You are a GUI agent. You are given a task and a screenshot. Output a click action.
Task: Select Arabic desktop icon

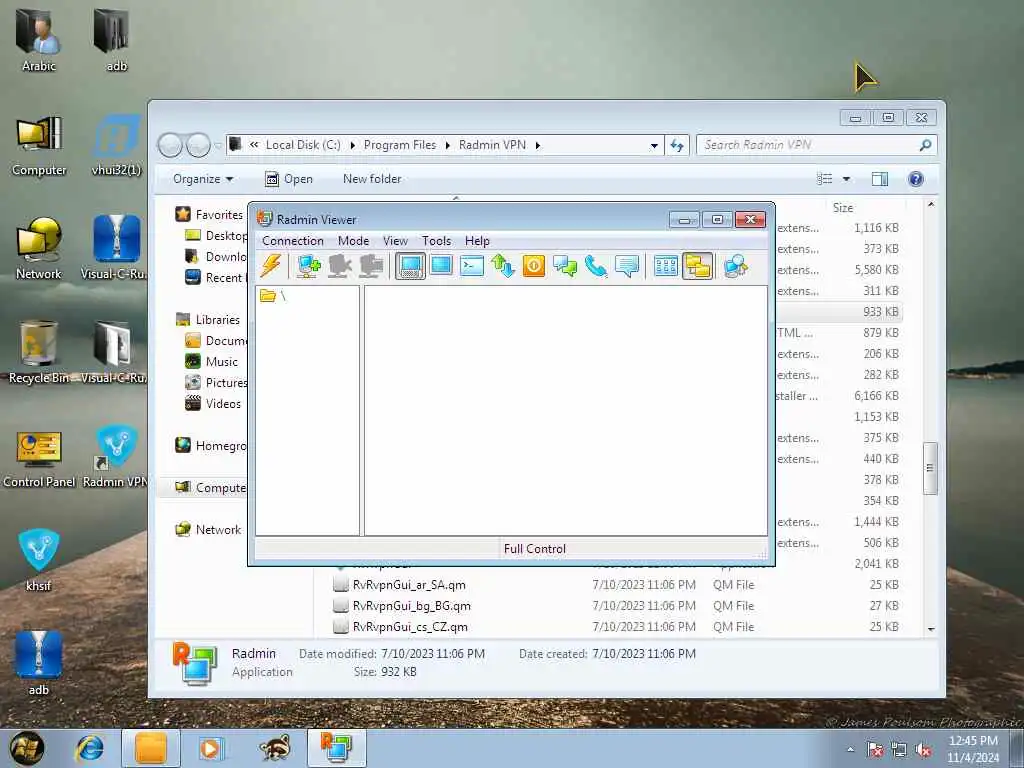point(39,40)
